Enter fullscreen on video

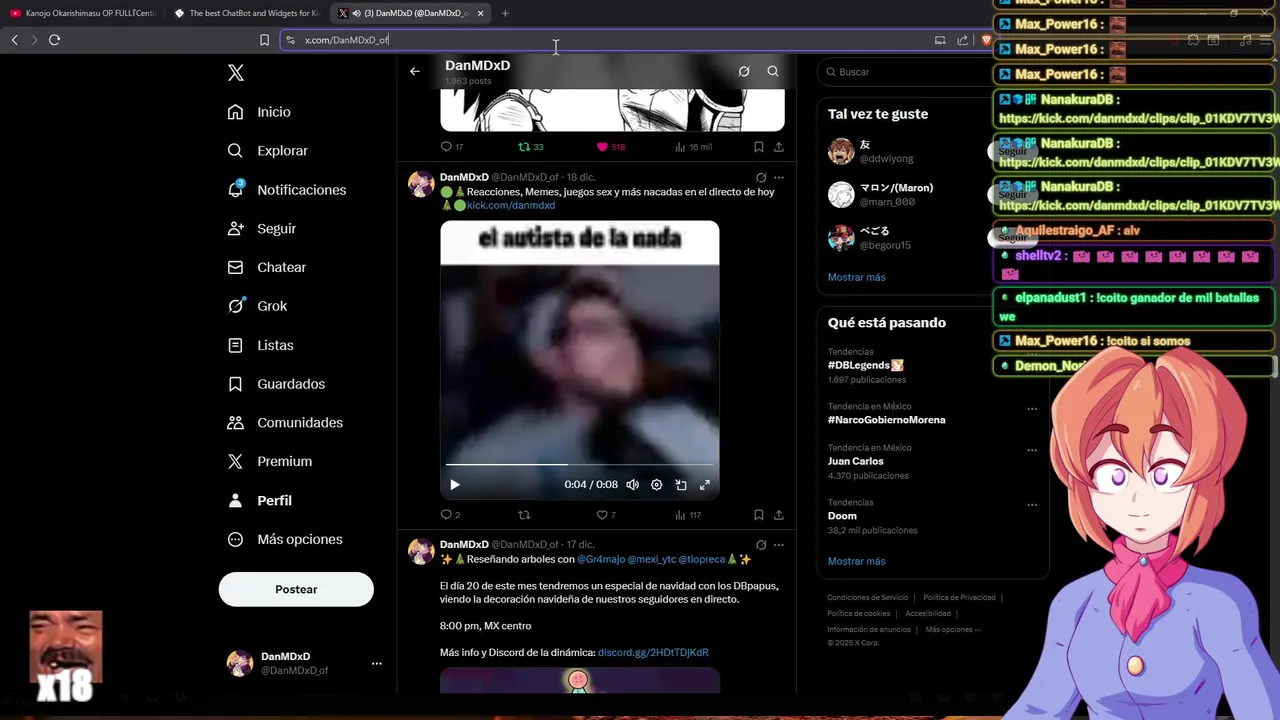click(705, 485)
